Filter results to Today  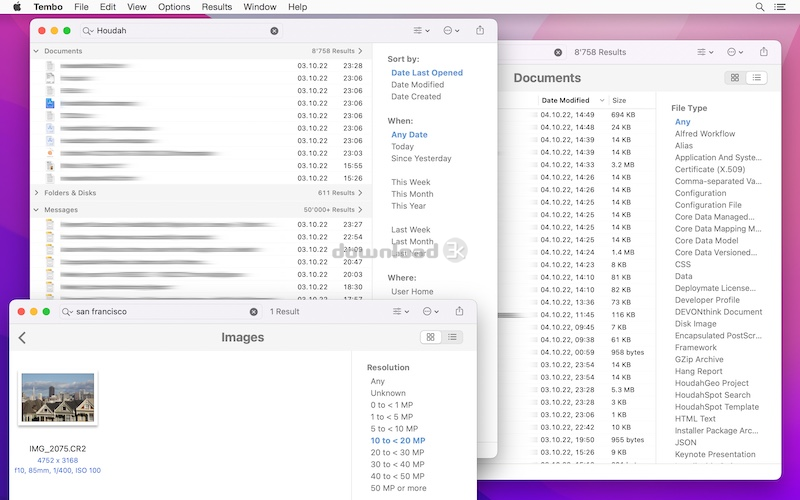tap(402, 146)
